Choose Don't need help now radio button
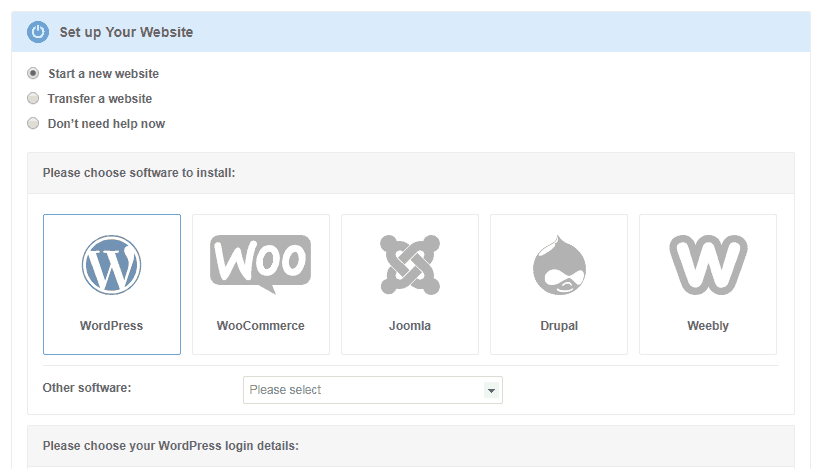This screenshot has width=821, height=469. (x=33, y=124)
